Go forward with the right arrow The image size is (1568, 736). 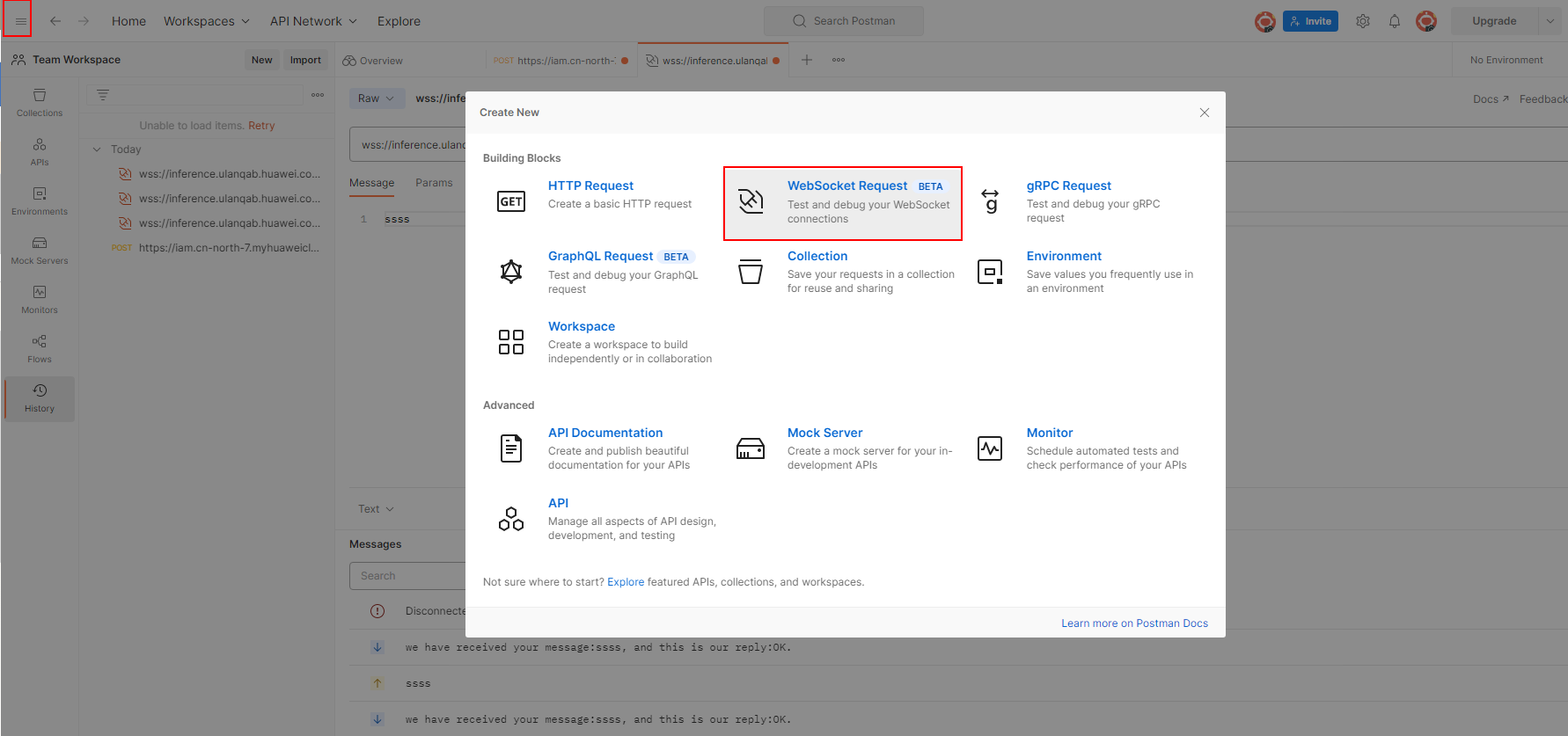[84, 21]
